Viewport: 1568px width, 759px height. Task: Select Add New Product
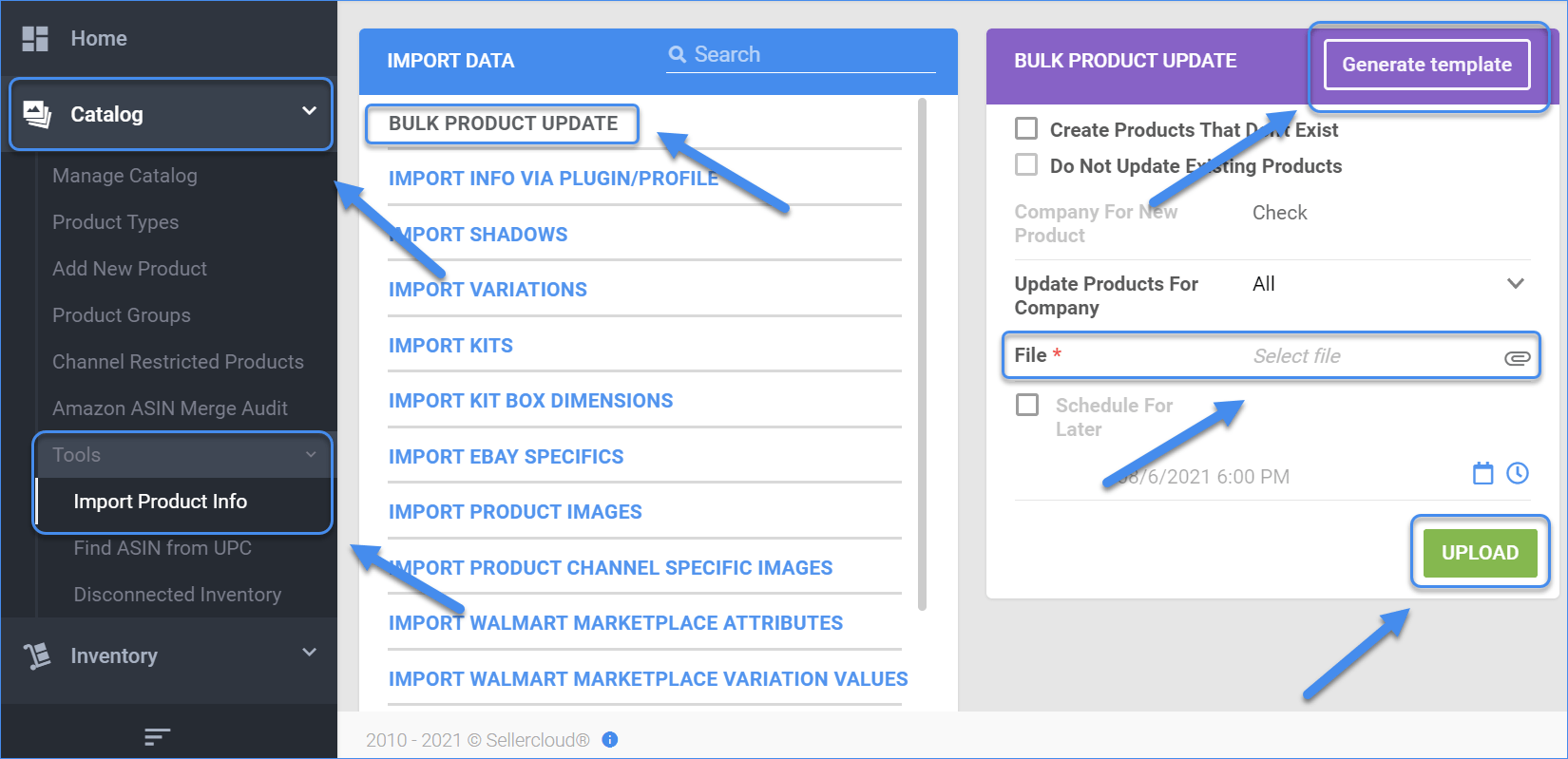click(129, 269)
